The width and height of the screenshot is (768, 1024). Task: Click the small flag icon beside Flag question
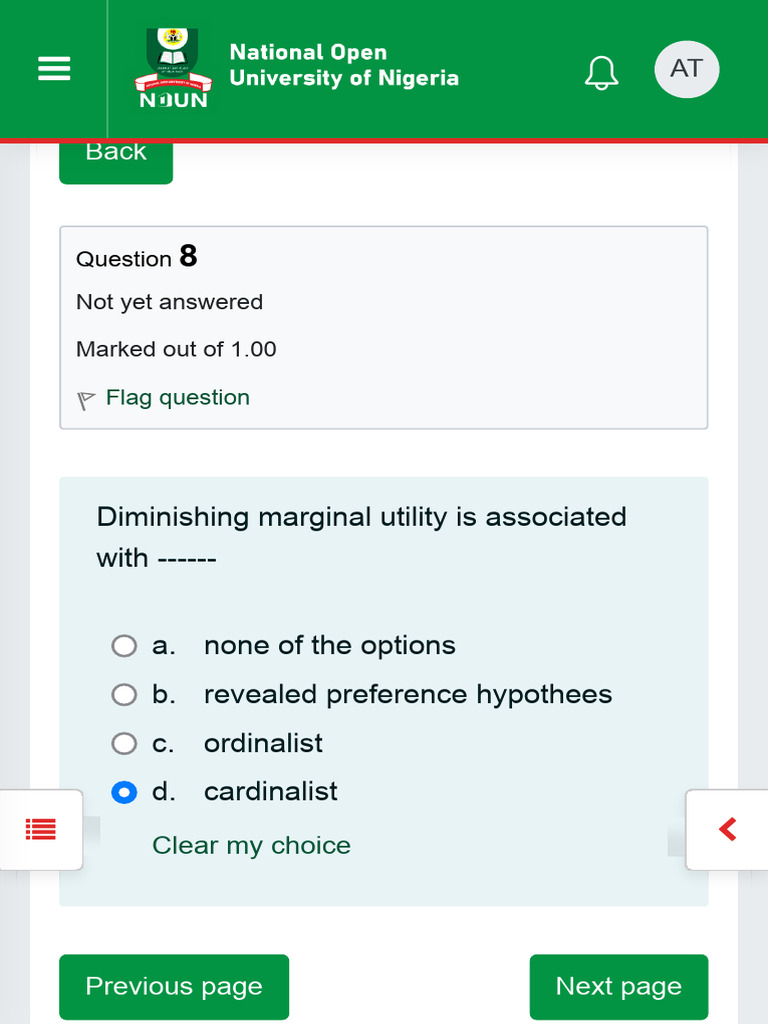tap(87, 400)
